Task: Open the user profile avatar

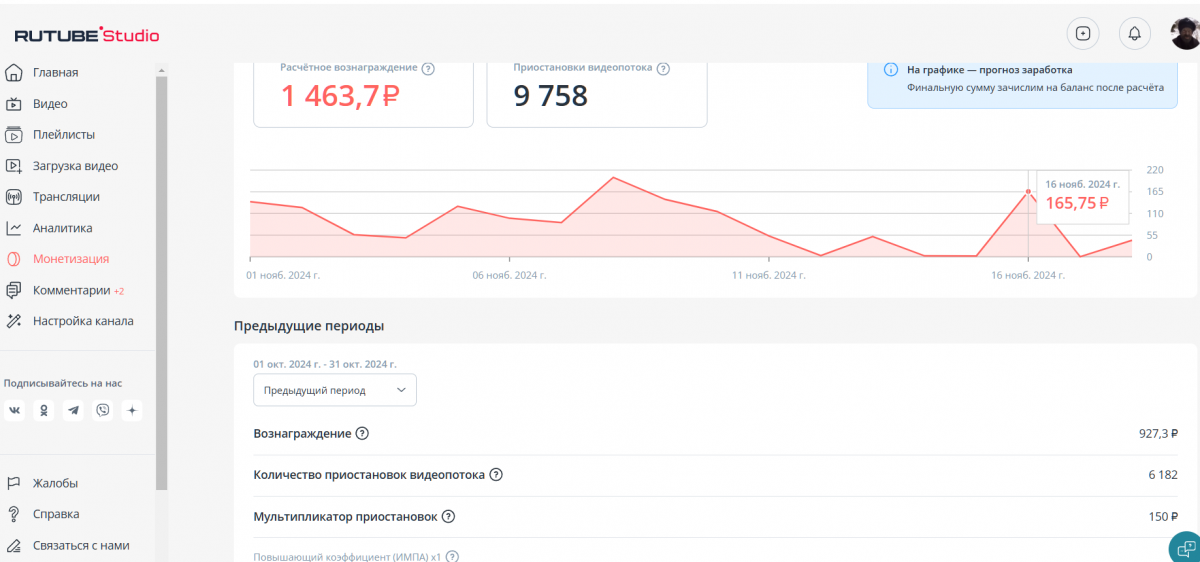Action: (x=1185, y=33)
